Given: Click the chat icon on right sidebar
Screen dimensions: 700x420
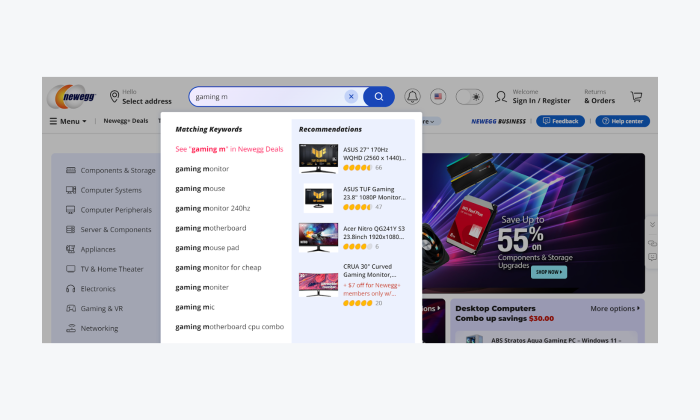Looking at the screenshot, I should (652, 243).
